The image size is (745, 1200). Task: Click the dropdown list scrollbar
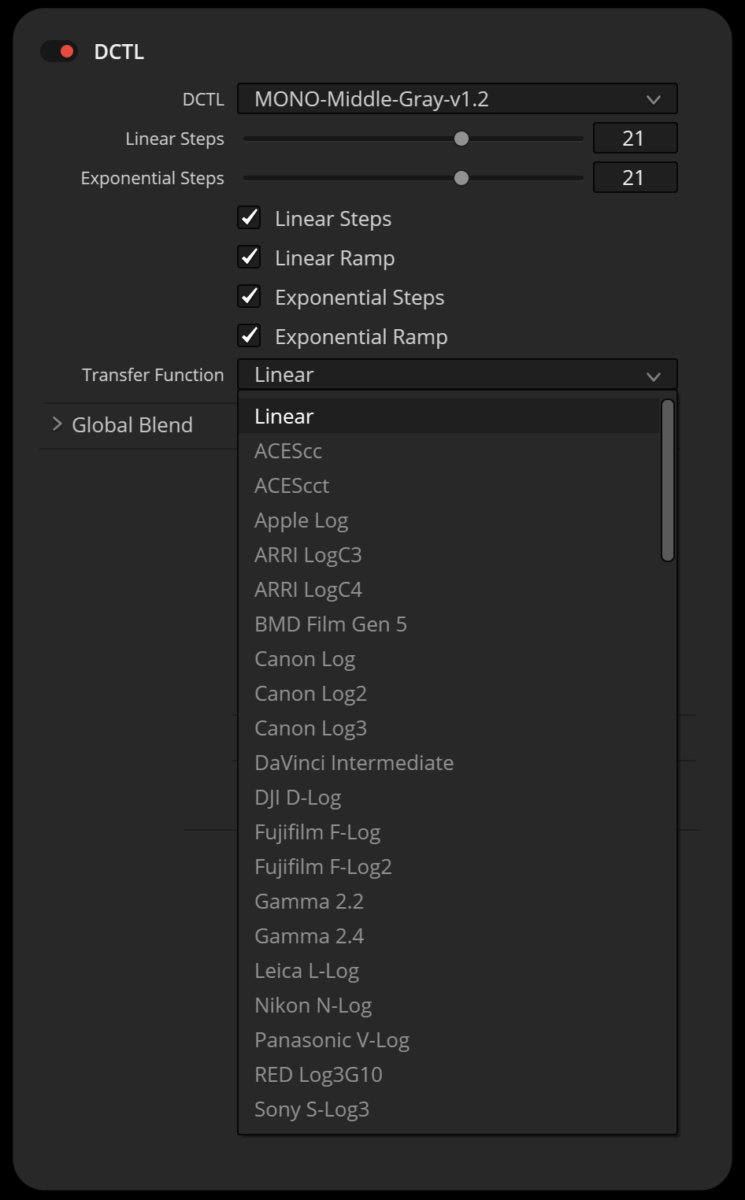(667, 480)
